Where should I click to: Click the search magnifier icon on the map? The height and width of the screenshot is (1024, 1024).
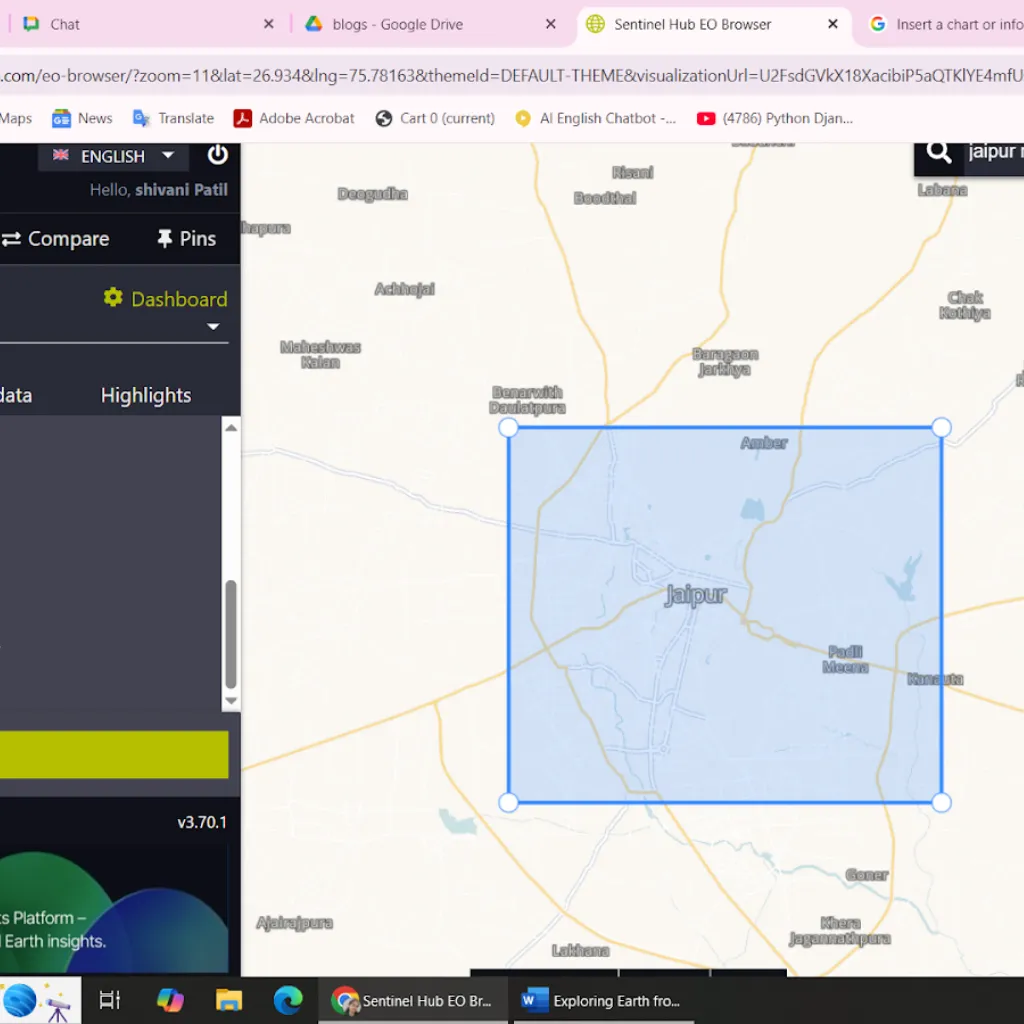click(x=937, y=152)
